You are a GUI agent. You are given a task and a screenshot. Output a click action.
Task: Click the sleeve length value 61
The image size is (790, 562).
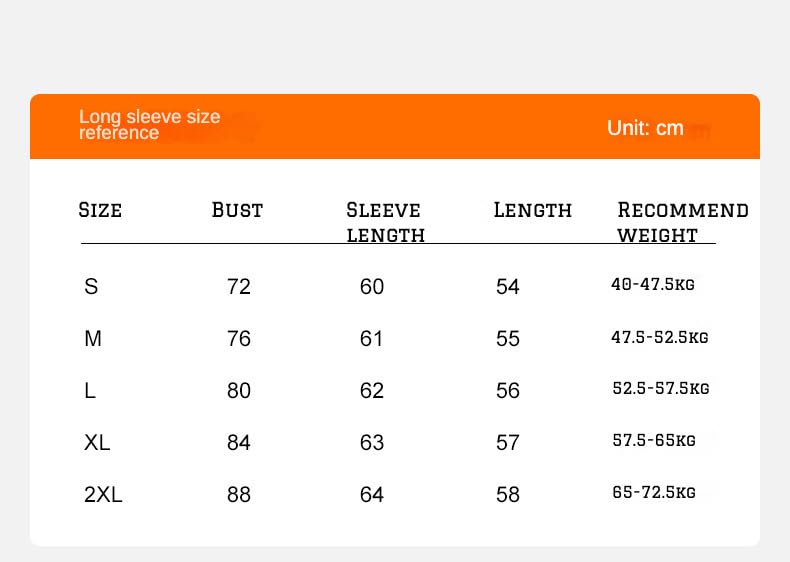372,339
